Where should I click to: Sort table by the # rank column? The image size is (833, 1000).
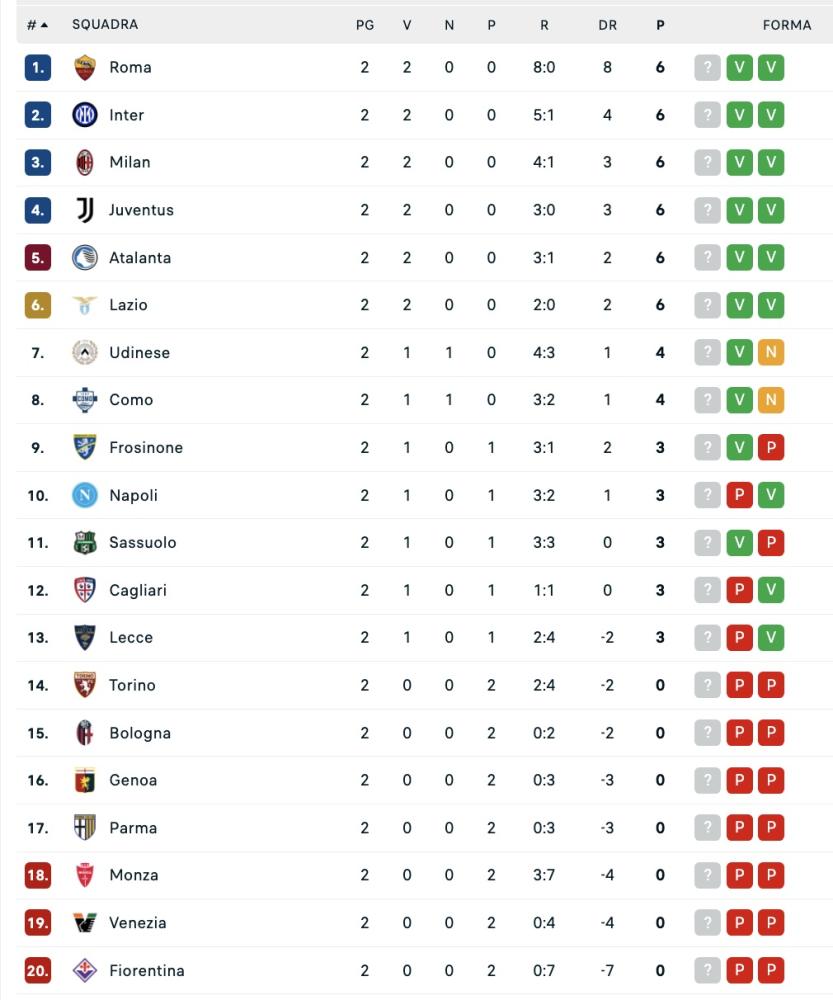tap(37, 25)
